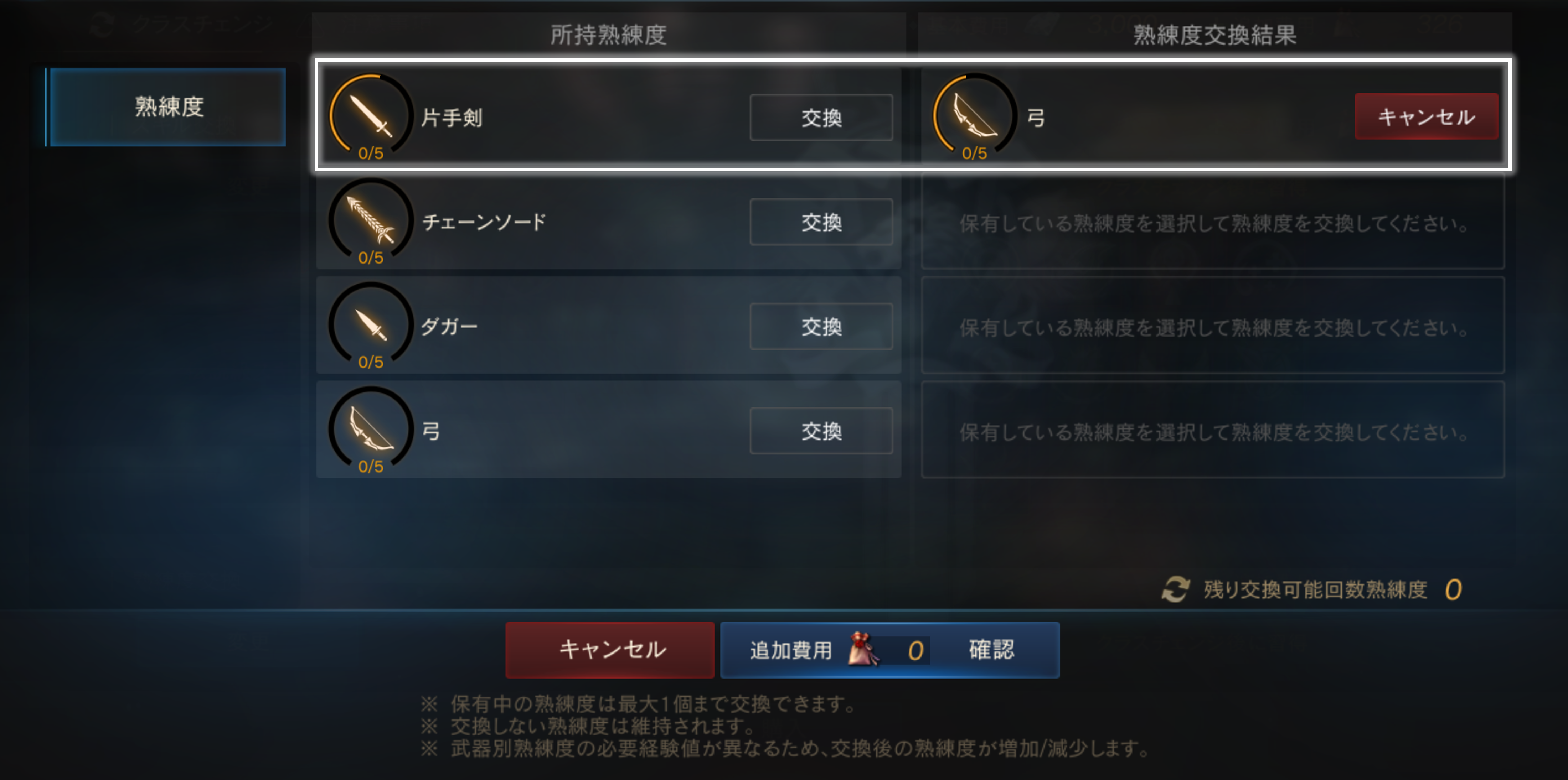The height and width of the screenshot is (780, 1568).
Task: Click 交換 button for チェーンソード
Action: point(821,222)
